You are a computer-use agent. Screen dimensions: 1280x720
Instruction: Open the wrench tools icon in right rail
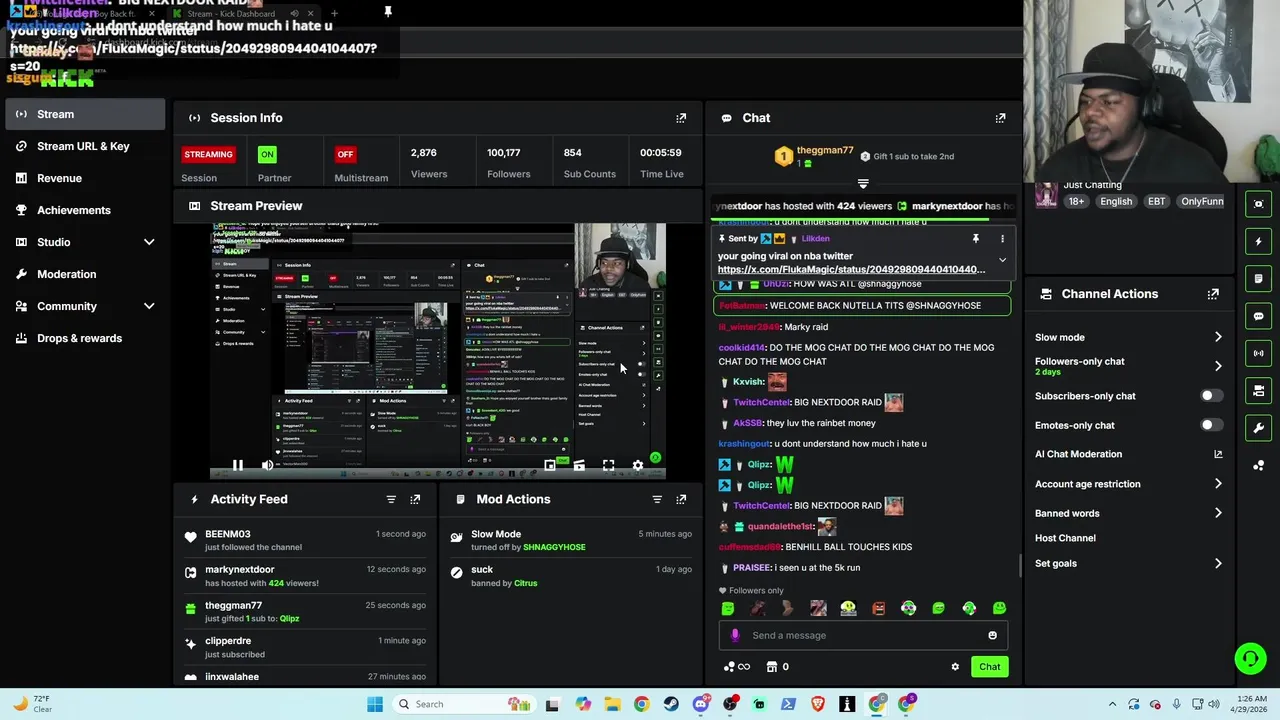(x=1258, y=428)
